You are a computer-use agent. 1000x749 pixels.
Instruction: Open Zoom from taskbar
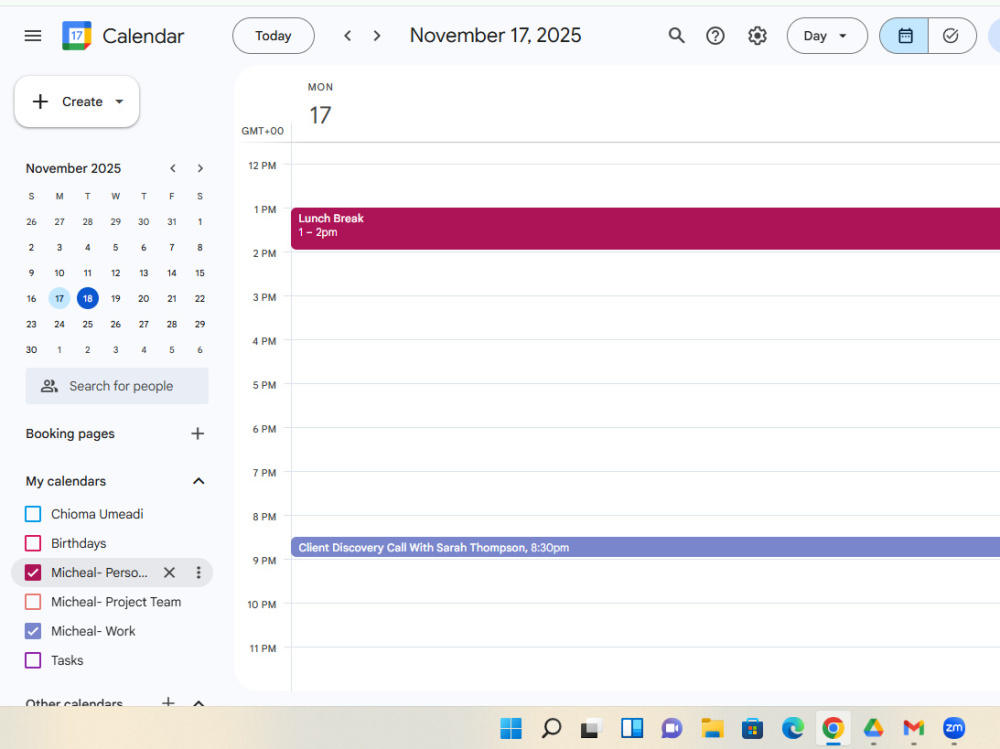click(x=954, y=728)
